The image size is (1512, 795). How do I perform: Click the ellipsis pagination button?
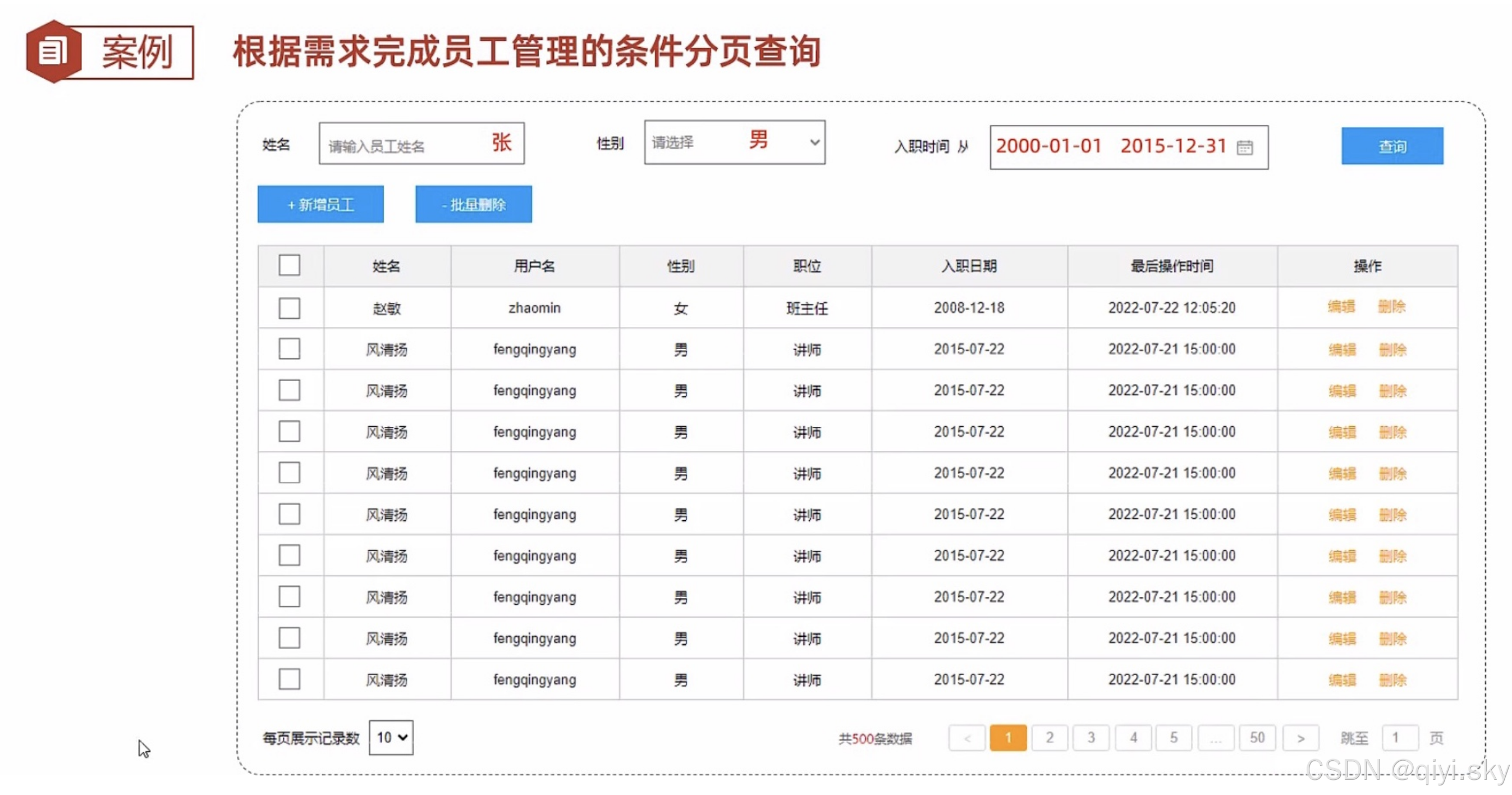pos(1215,738)
